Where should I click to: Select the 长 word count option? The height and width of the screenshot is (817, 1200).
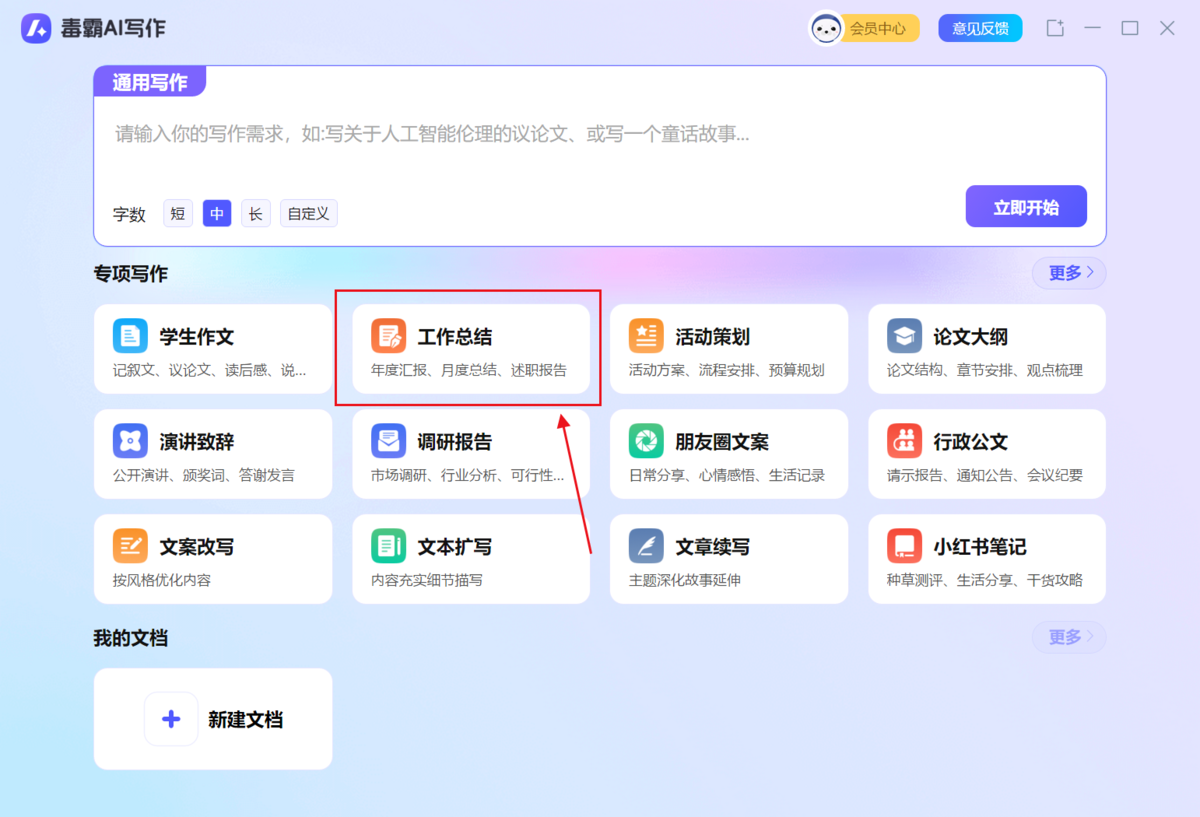coord(255,213)
